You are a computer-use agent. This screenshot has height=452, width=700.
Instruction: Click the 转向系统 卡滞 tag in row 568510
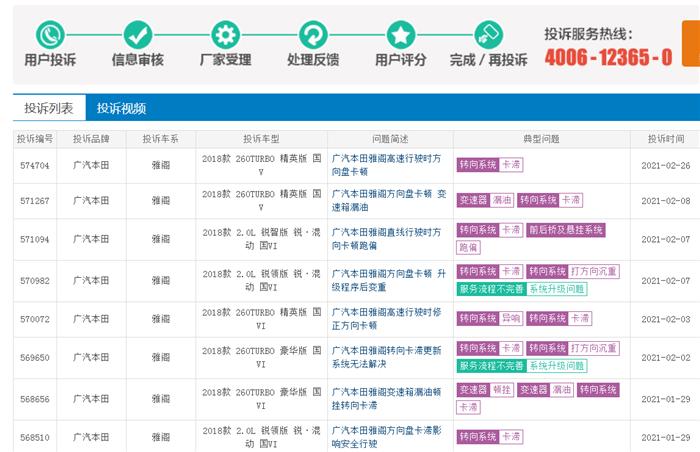pyautogui.click(x=490, y=437)
